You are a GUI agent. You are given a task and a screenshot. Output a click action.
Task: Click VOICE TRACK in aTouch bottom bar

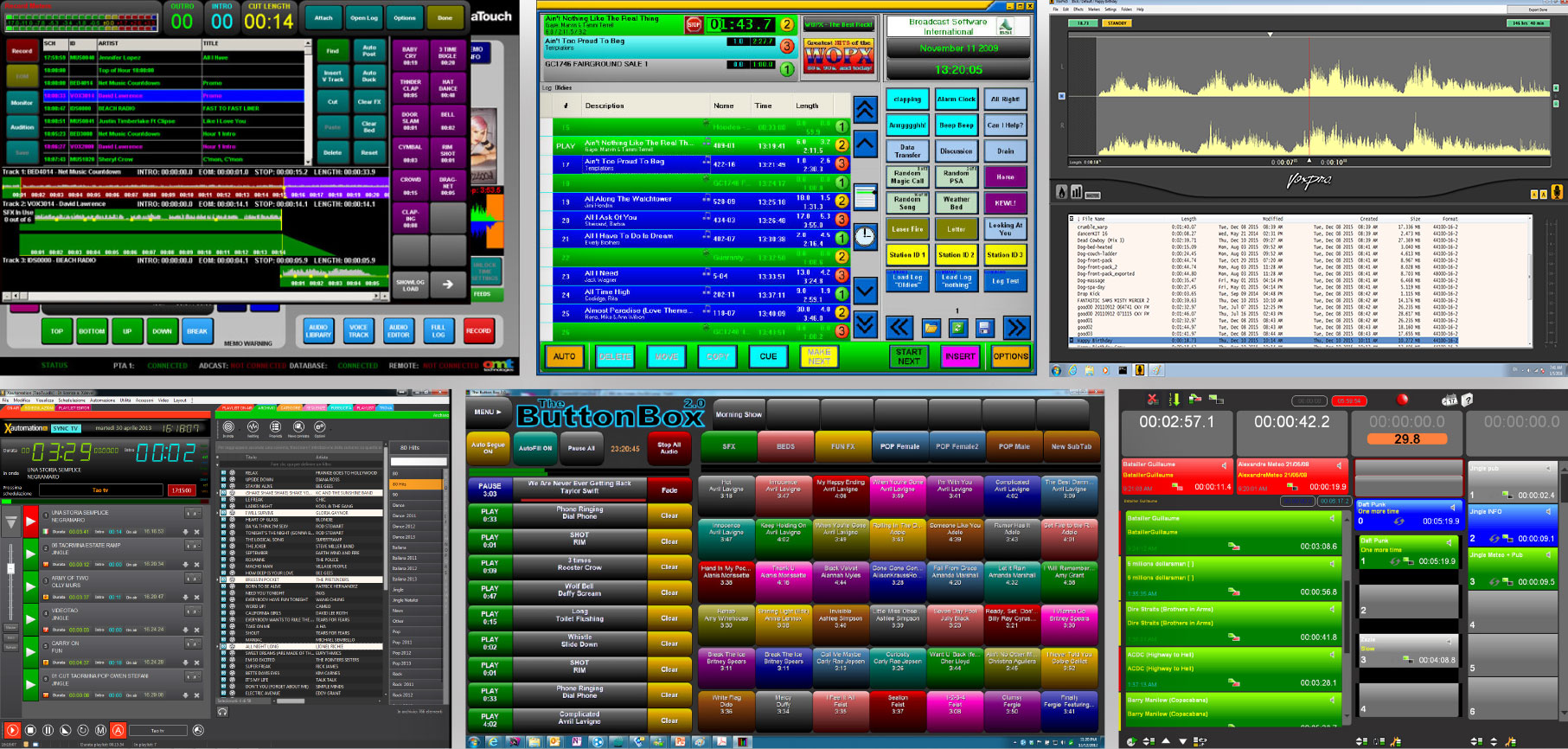coord(358,330)
